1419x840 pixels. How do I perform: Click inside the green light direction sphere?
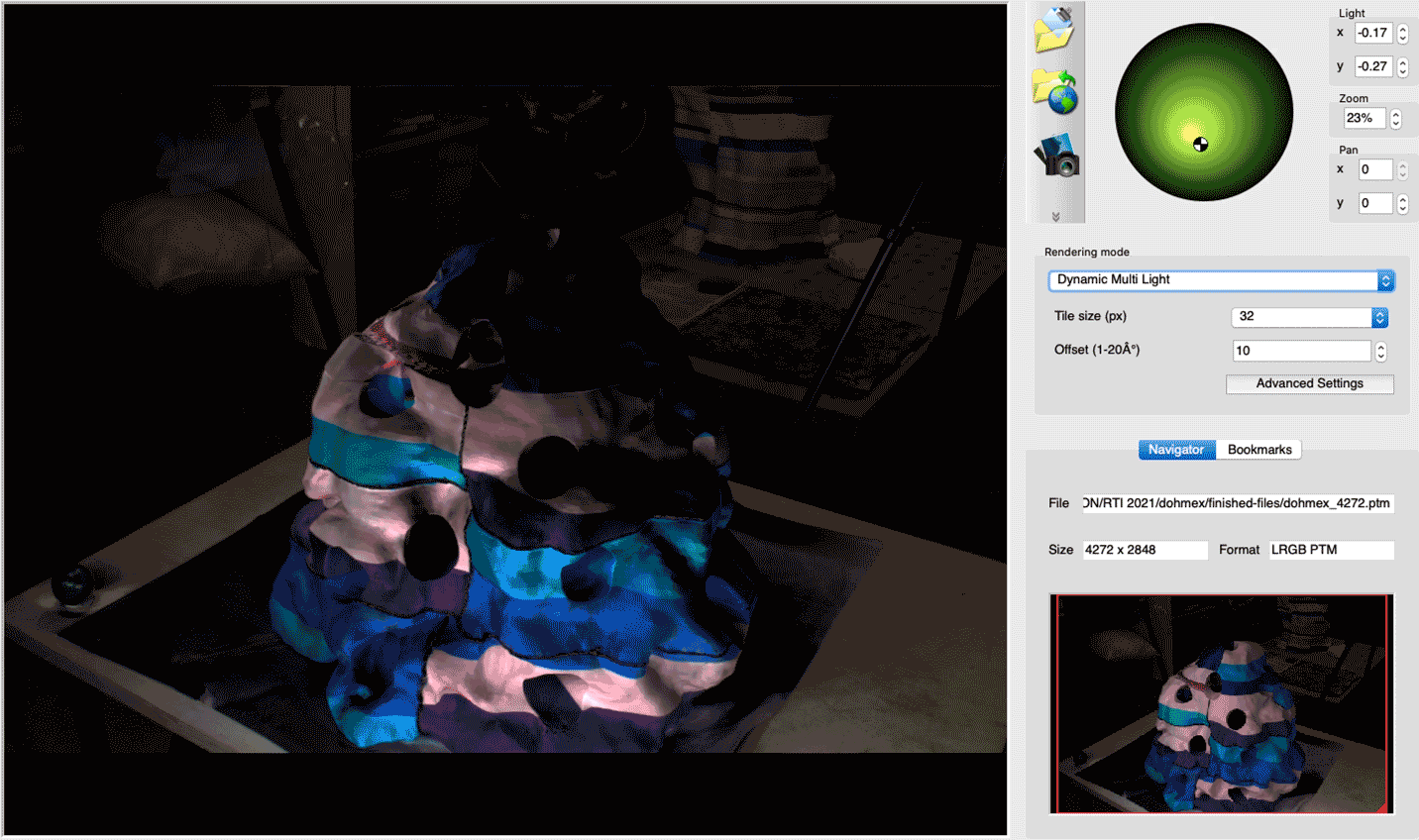[x=1203, y=111]
